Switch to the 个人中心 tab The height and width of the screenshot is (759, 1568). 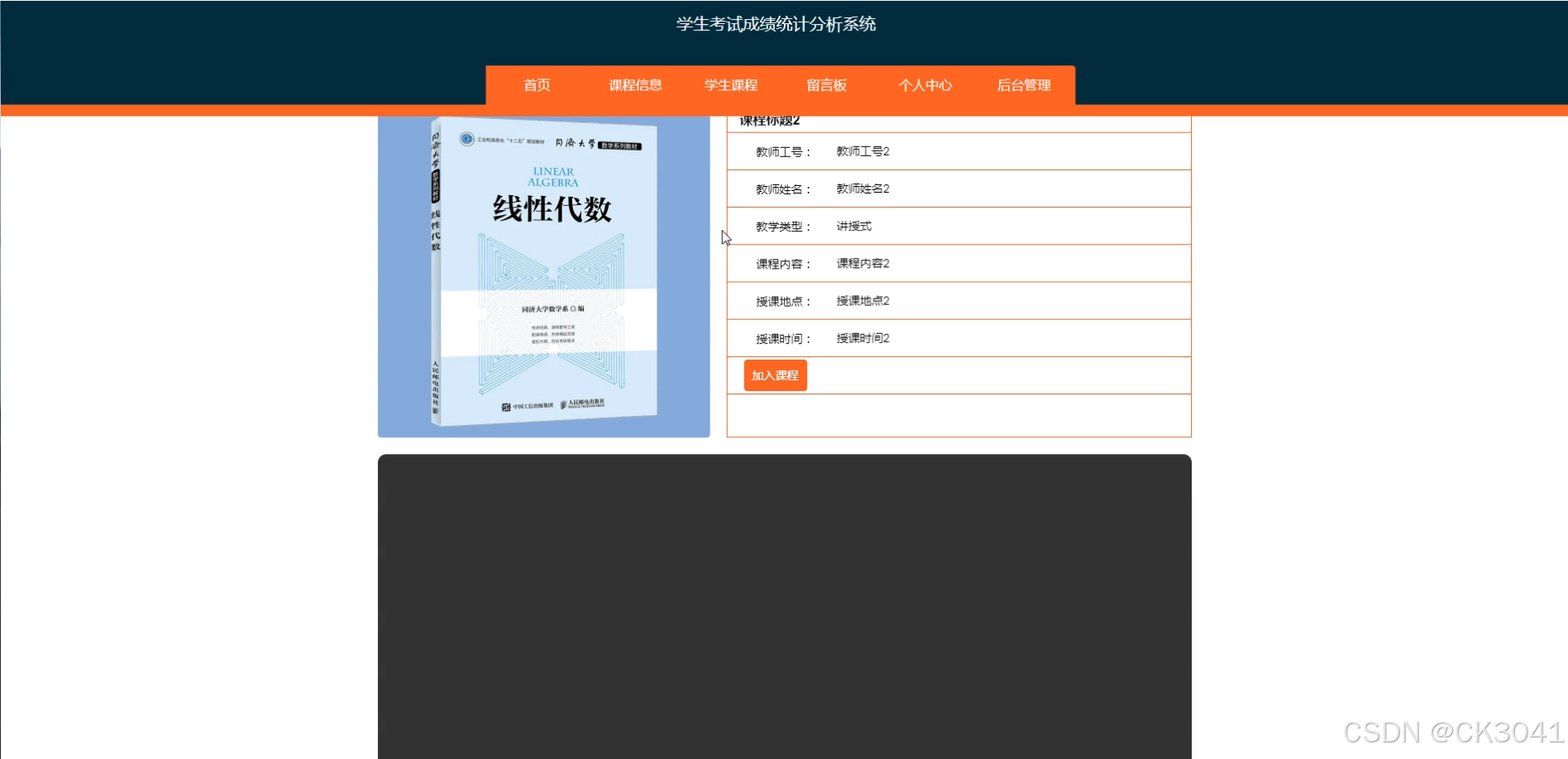pyautogui.click(x=925, y=85)
